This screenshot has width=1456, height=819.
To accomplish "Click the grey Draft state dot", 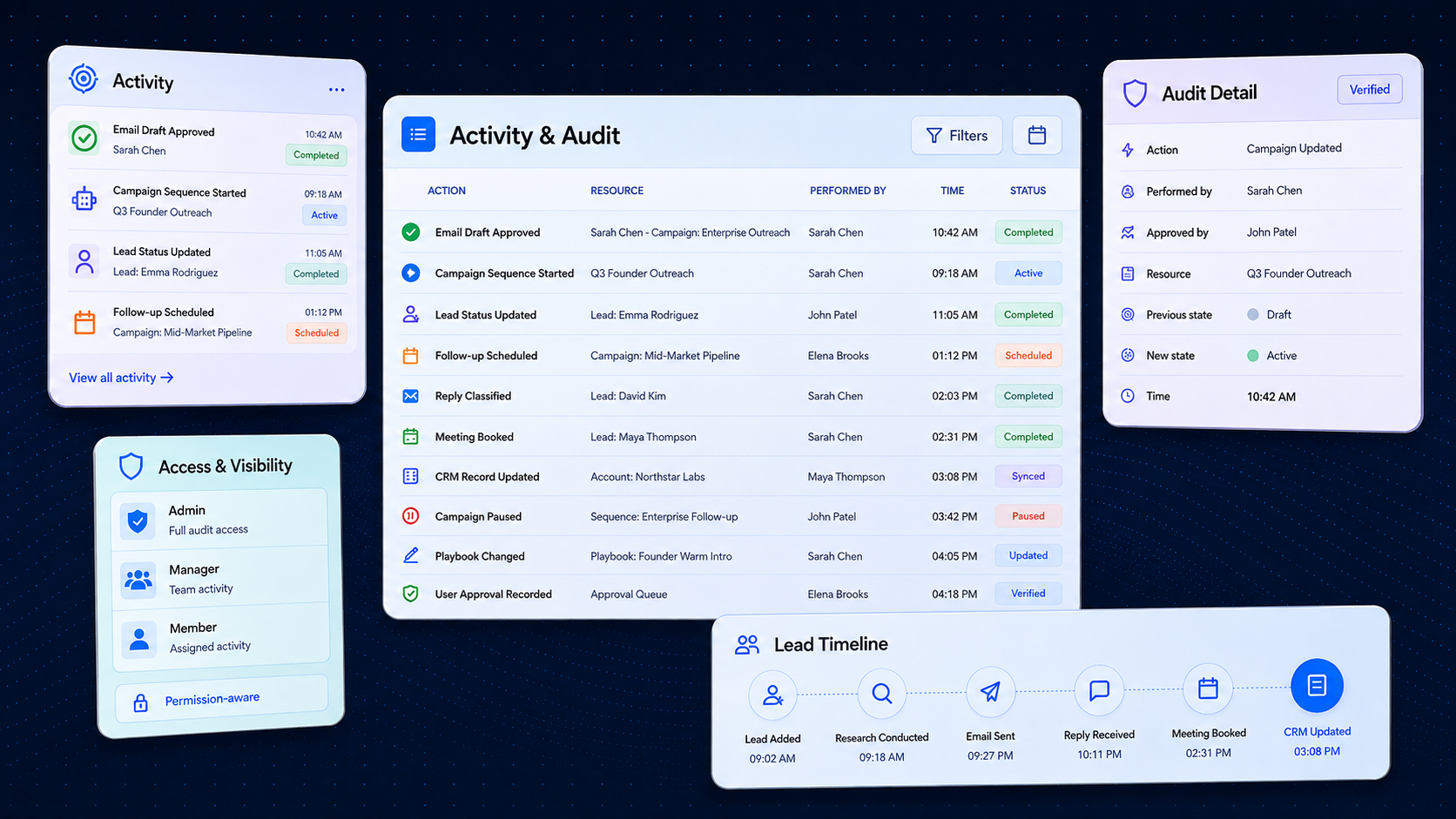I will click(1253, 314).
